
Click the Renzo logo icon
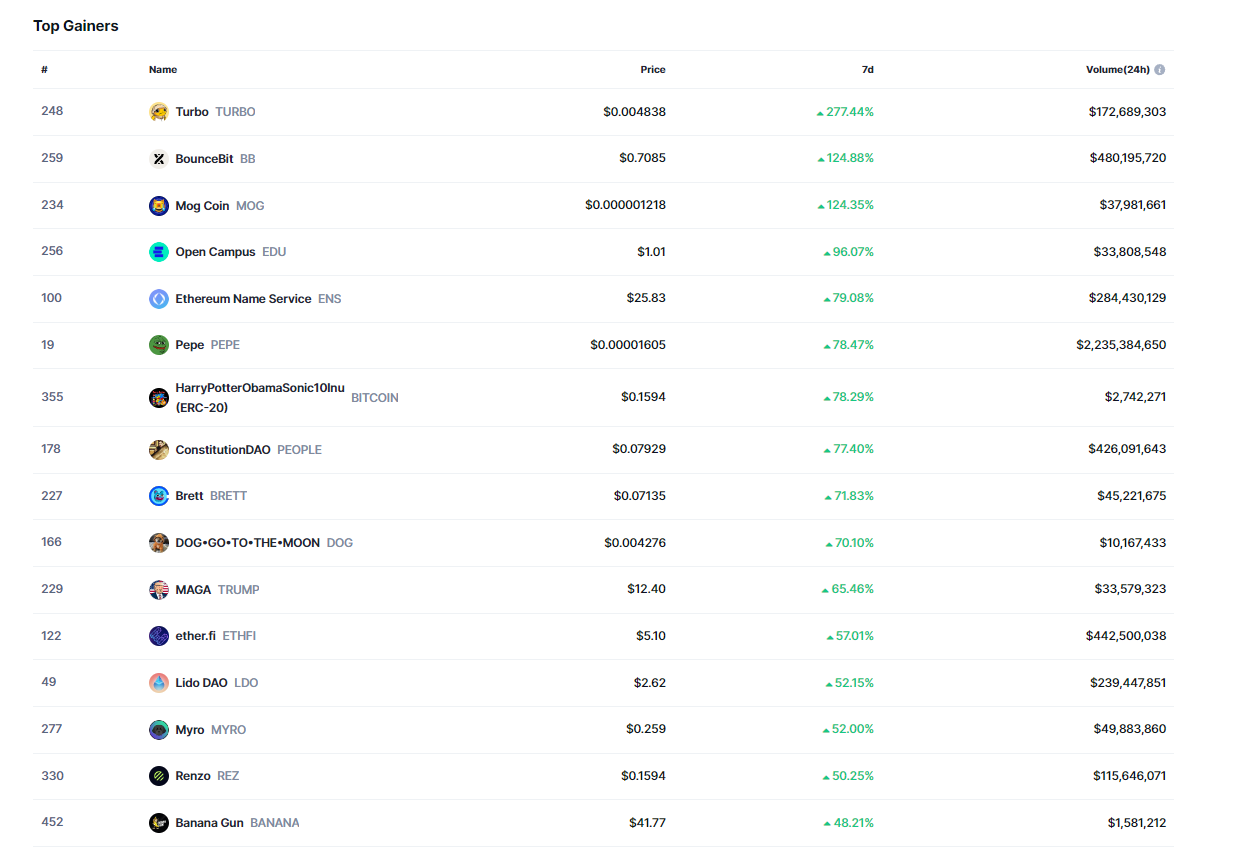click(158, 776)
